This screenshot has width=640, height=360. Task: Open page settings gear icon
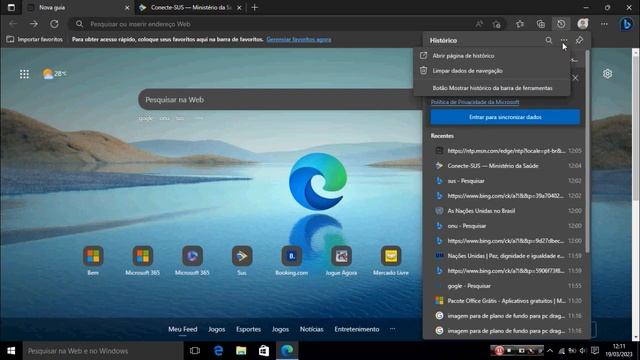pyautogui.click(x=607, y=74)
